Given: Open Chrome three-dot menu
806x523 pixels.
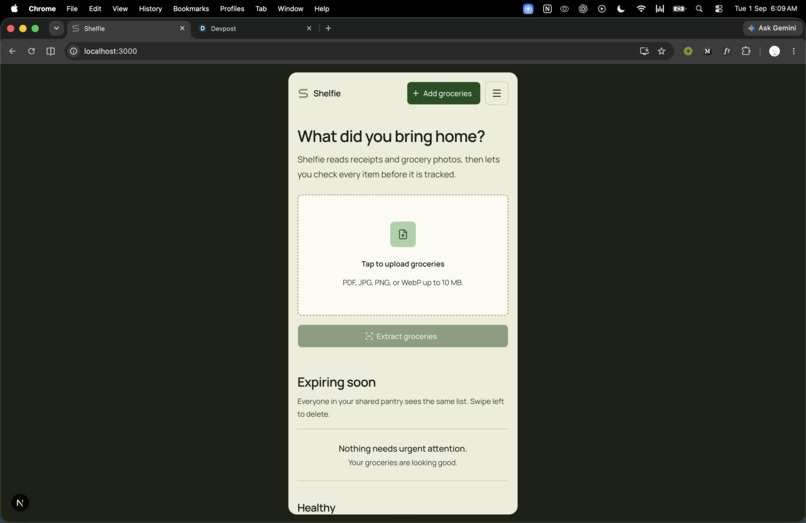Looking at the screenshot, I should coord(794,51).
